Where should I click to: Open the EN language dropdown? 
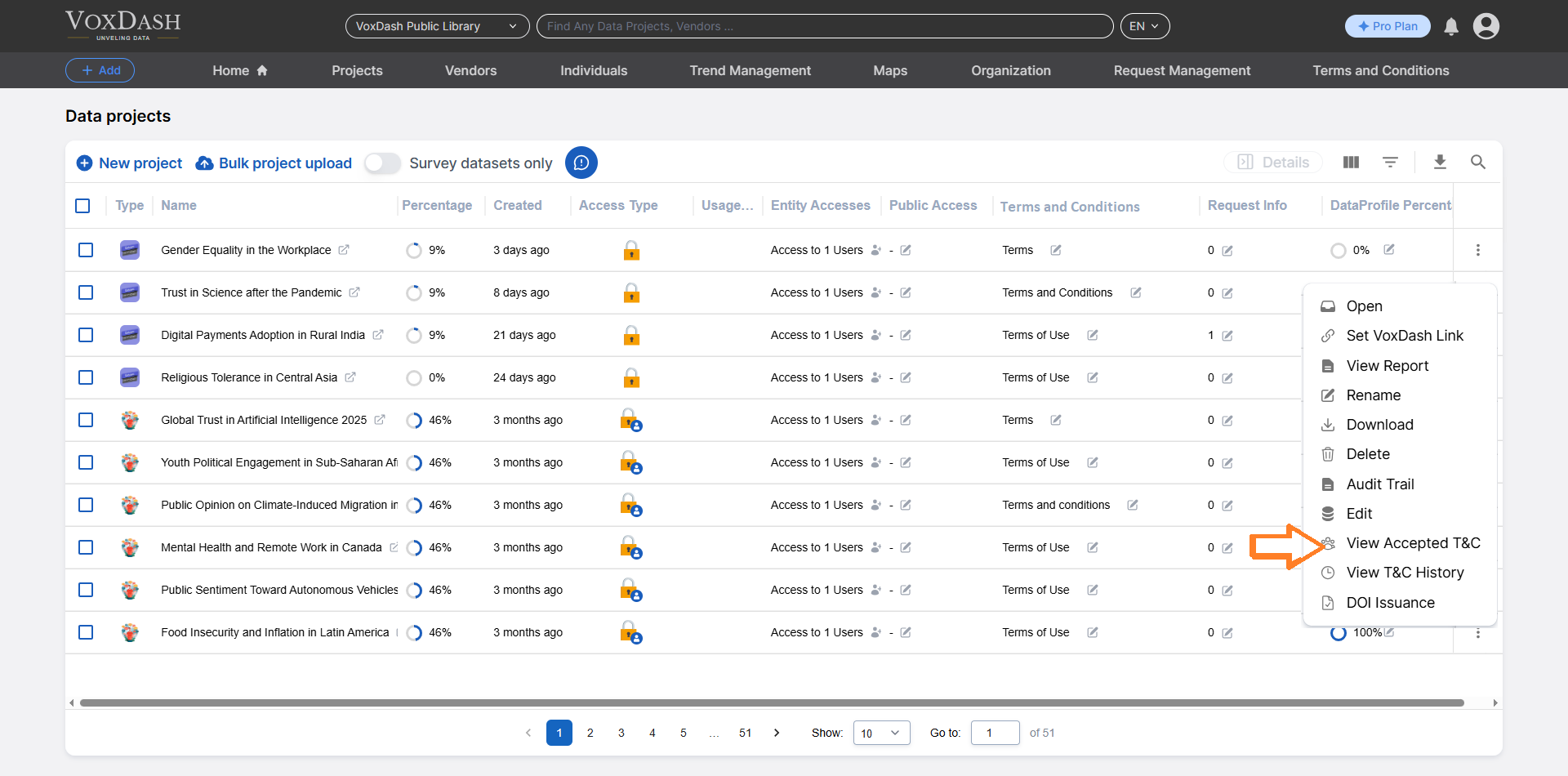[1144, 25]
